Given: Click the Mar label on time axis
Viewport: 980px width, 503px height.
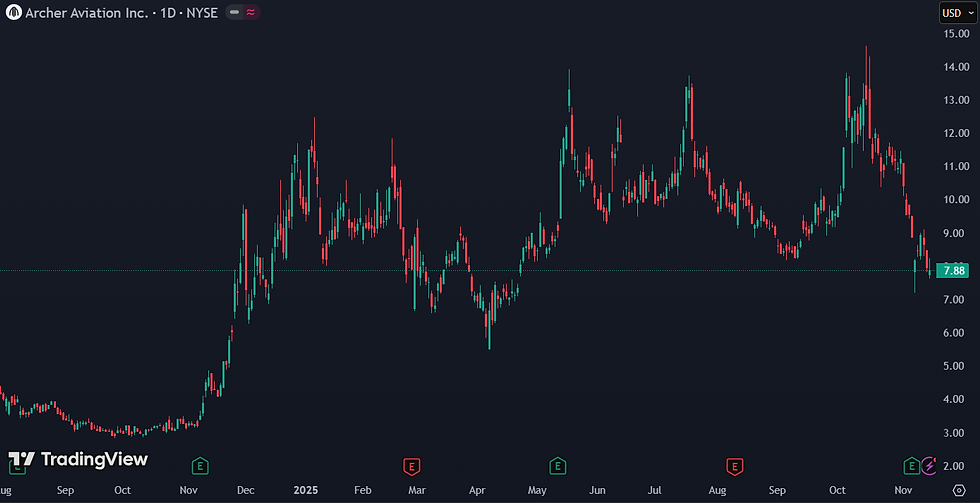Looking at the screenshot, I should [x=416, y=490].
